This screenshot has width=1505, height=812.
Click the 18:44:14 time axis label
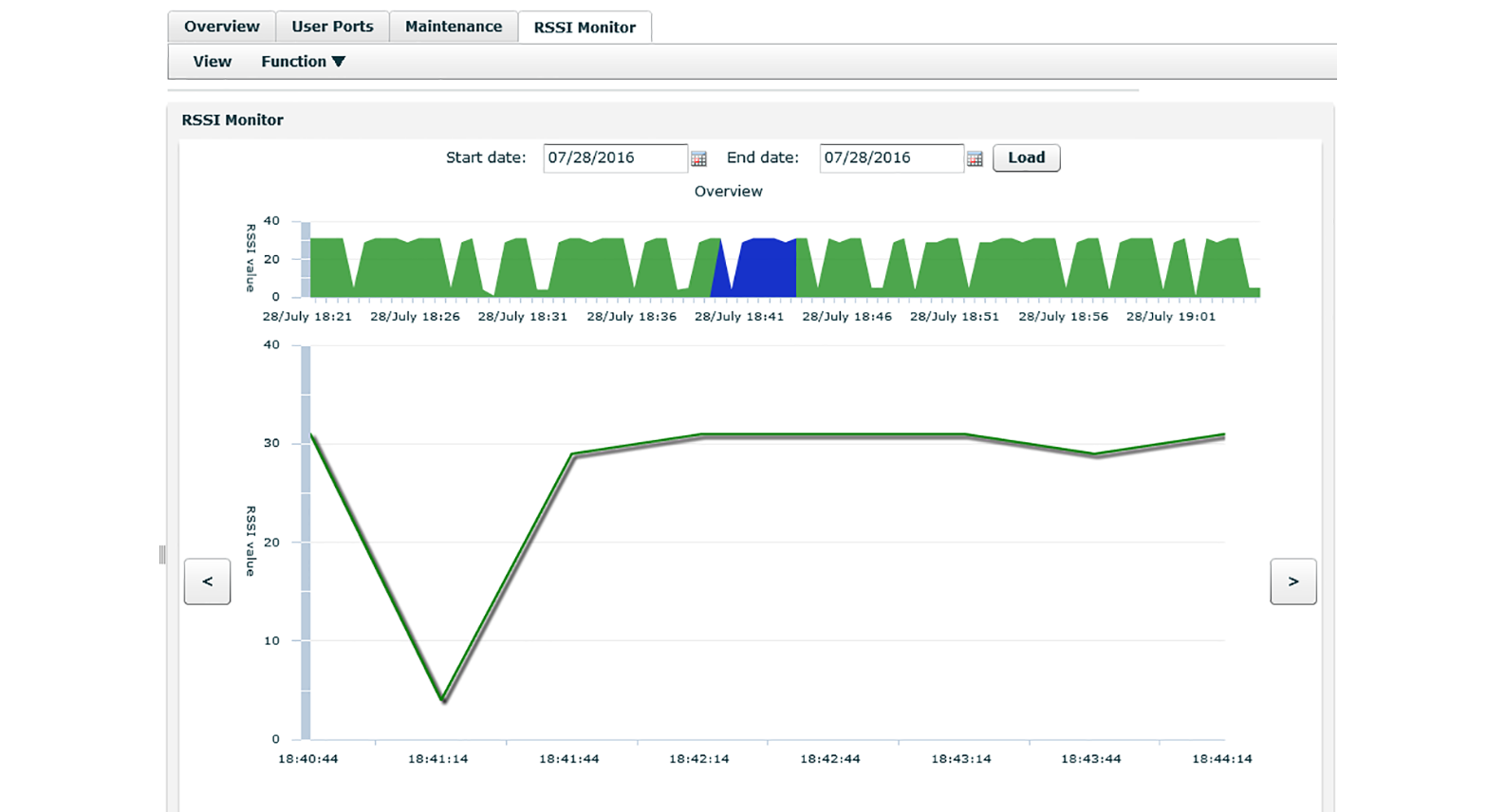[x=1222, y=759]
